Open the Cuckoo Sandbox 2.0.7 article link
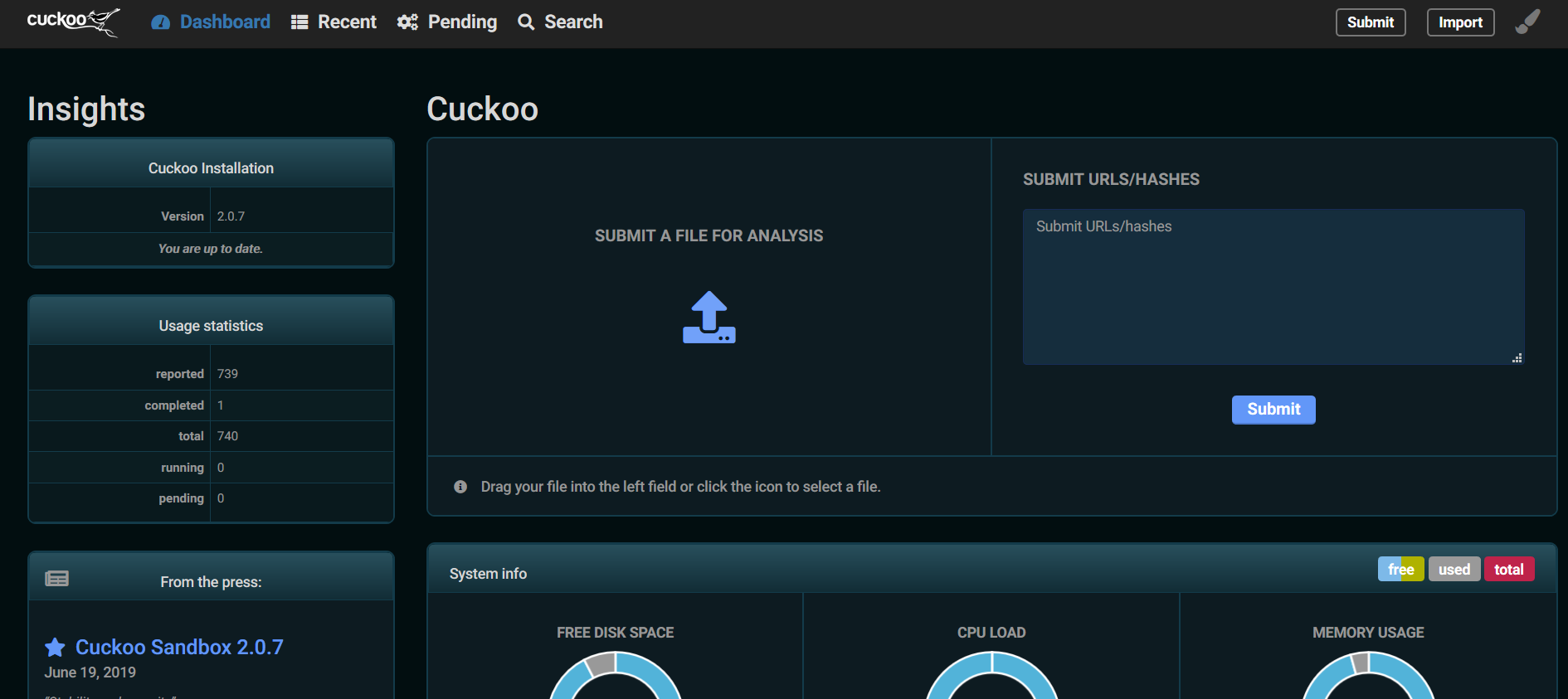1568x699 pixels. point(179,648)
